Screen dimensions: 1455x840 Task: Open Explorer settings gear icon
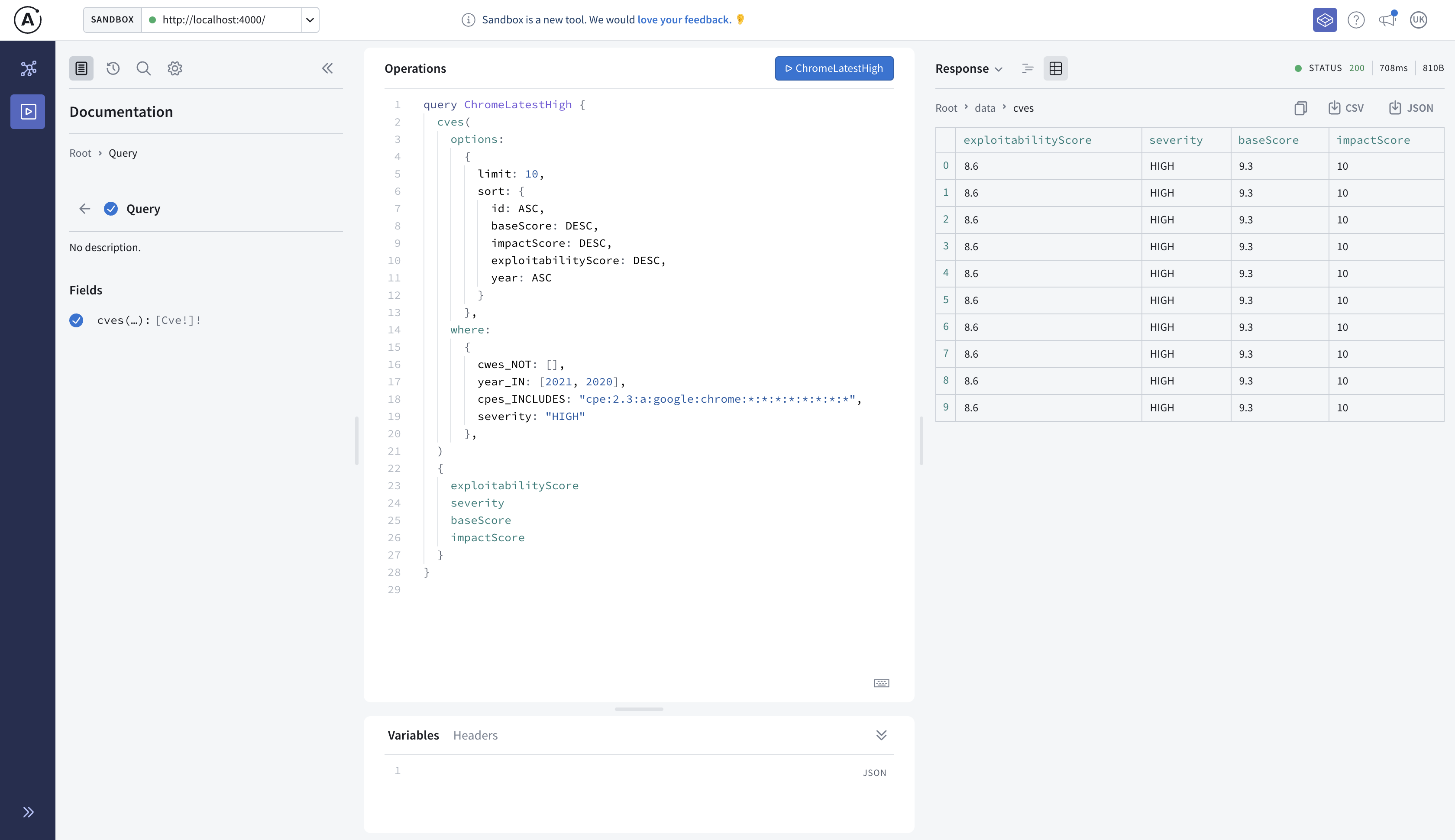pyautogui.click(x=175, y=68)
